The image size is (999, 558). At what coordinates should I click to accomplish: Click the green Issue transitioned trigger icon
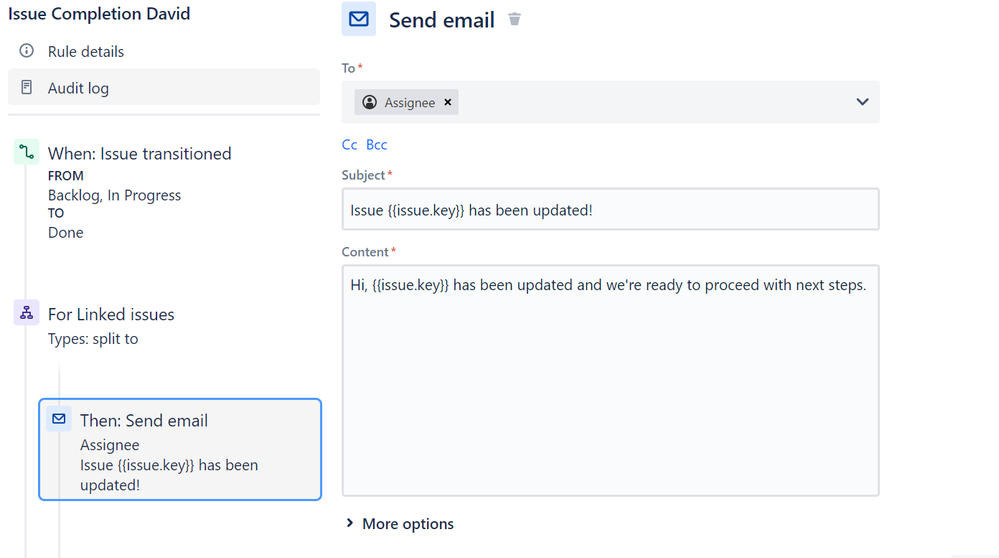point(26,152)
